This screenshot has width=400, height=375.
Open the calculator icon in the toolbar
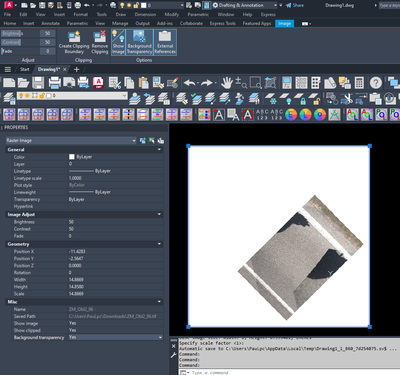click(x=359, y=83)
